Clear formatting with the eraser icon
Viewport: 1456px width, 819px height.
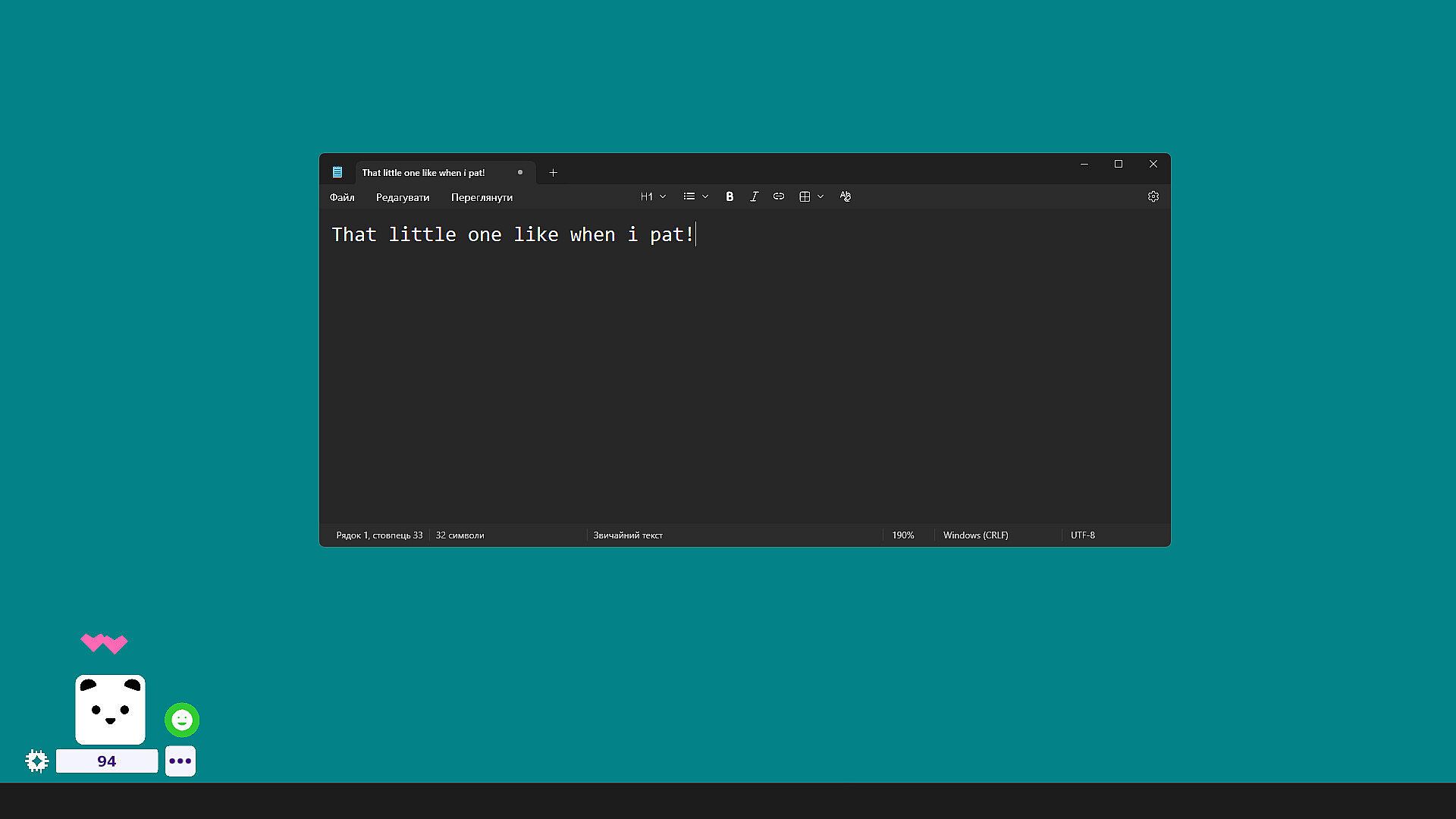point(846,196)
